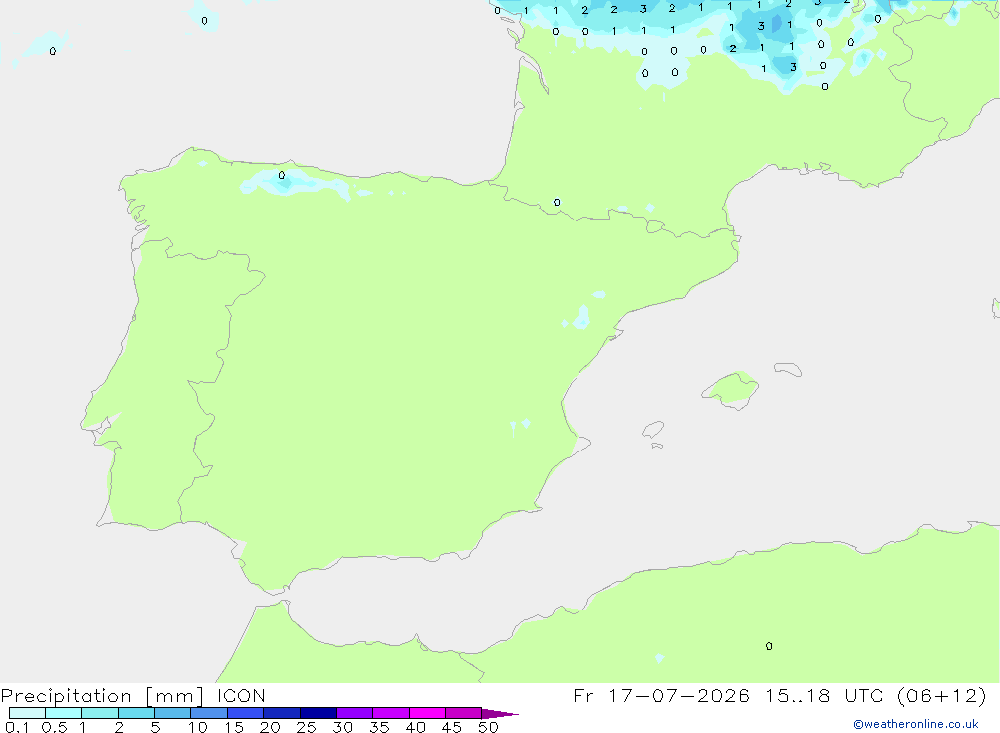Image resolution: width=1000 pixels, height=733 pixels.
Task: Click the 25–30 mm navy legend swatch
Action: coord(318,713)
